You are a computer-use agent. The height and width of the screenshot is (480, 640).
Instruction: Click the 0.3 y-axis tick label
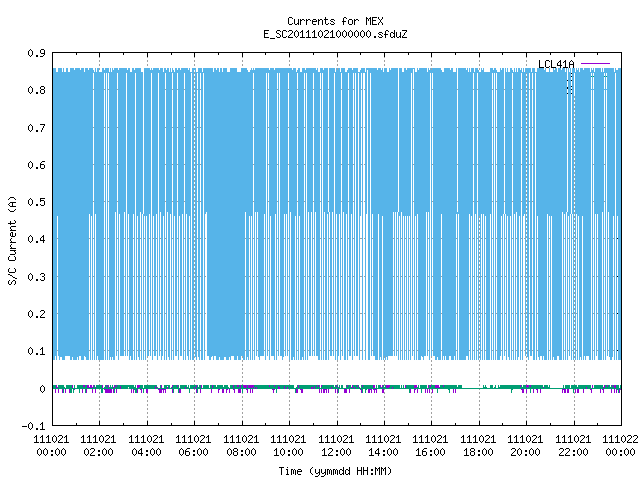pos(36,277)
